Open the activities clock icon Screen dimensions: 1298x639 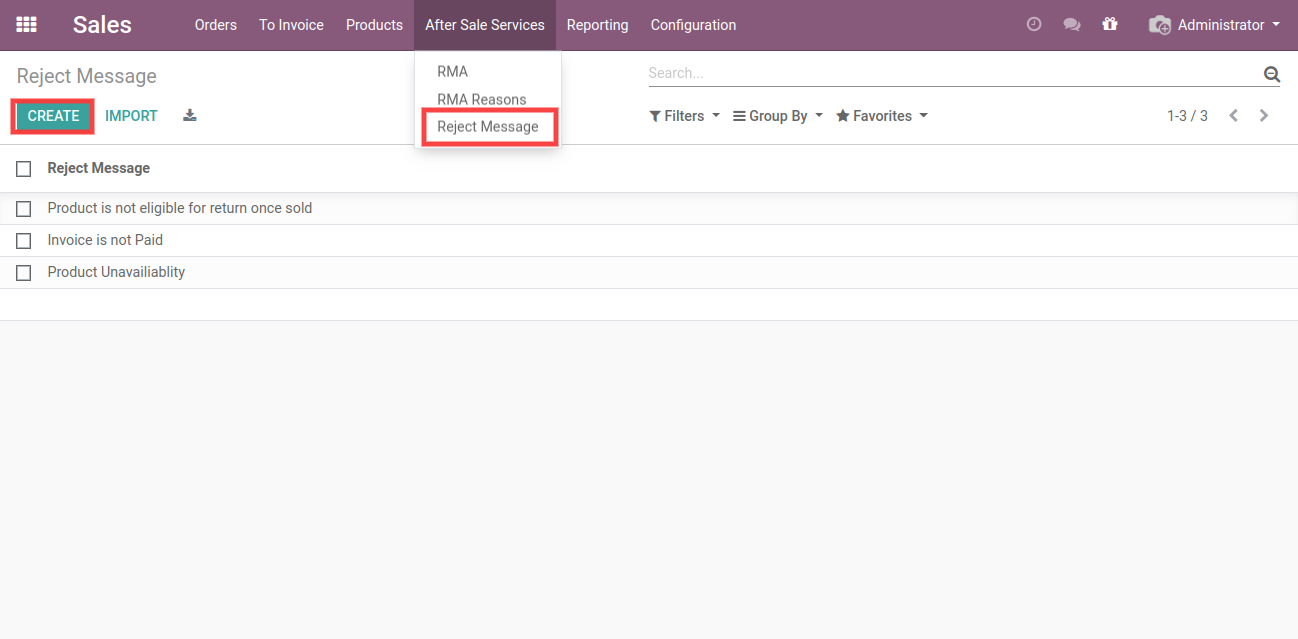point(1034,25)
